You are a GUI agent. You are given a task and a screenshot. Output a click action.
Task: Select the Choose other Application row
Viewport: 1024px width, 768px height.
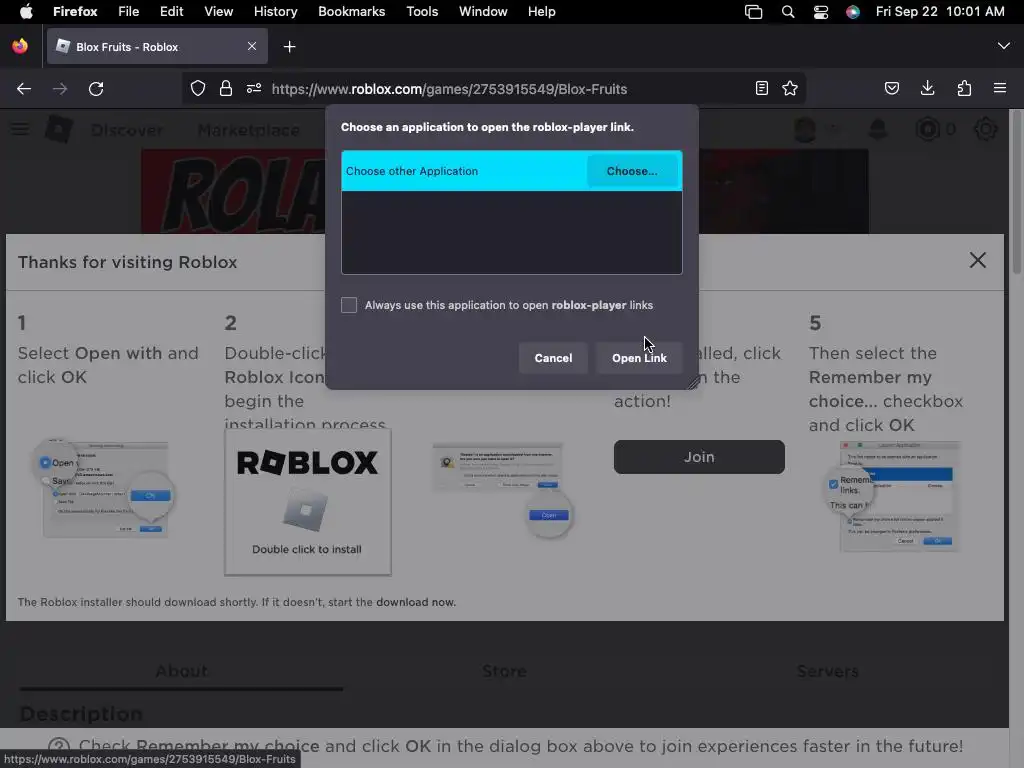pyautogui.click(x=511, y=171)
